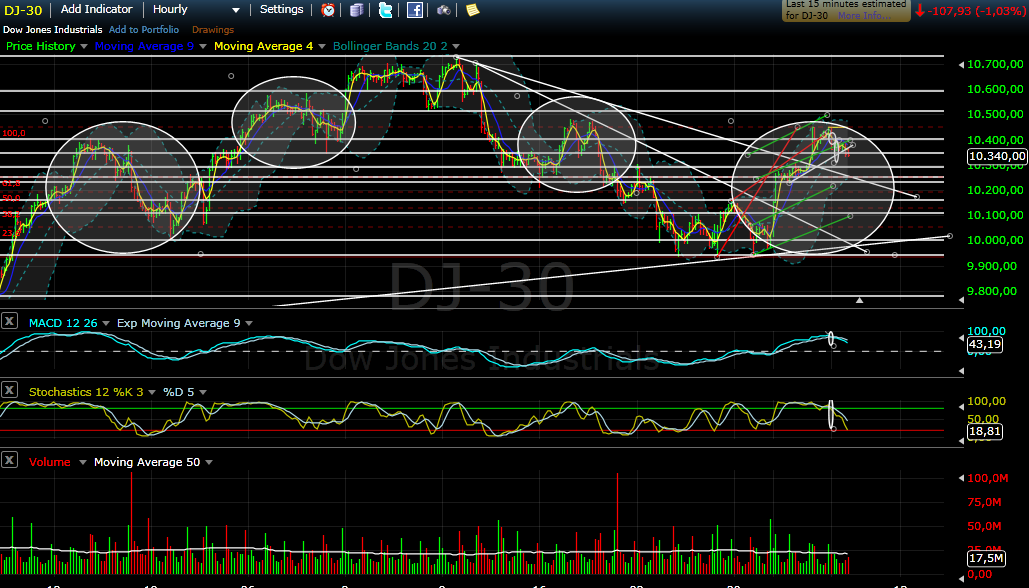The width and height of the screenshot is (1029, 588).
Task: Close the Stochastics indicator panel
Action: 9,390
